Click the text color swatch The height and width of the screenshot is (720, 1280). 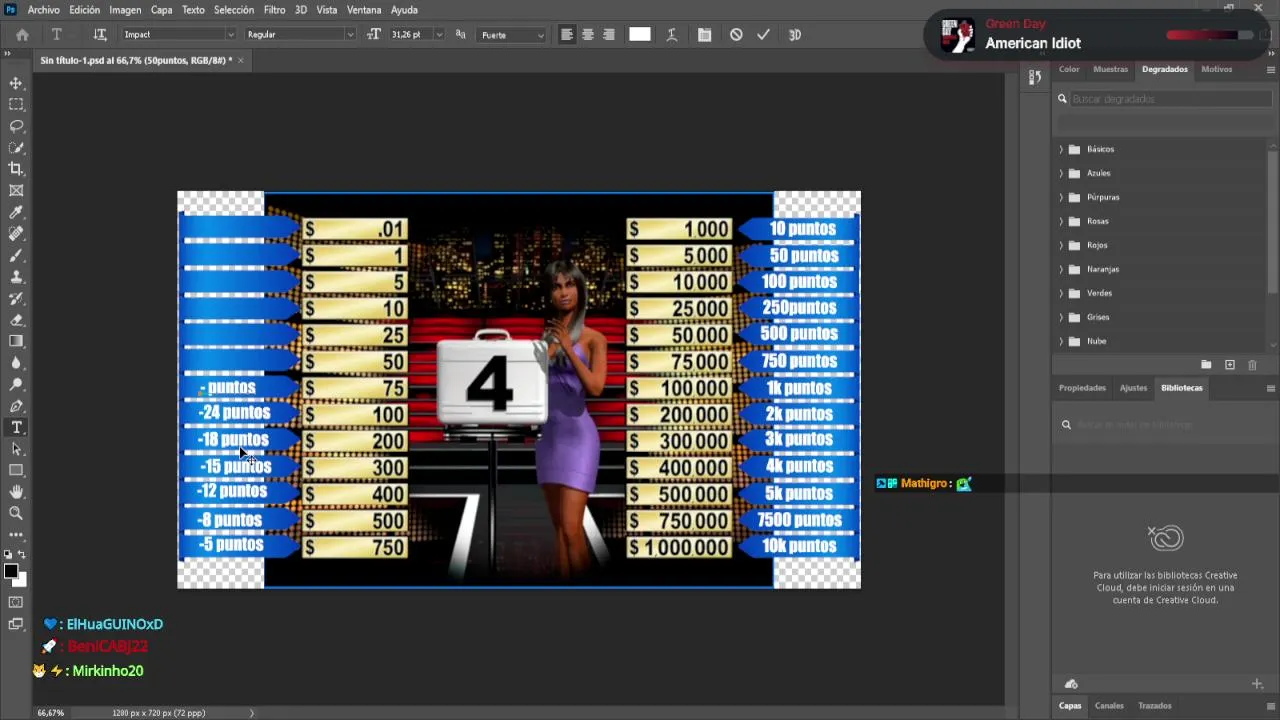coord(640,34)
